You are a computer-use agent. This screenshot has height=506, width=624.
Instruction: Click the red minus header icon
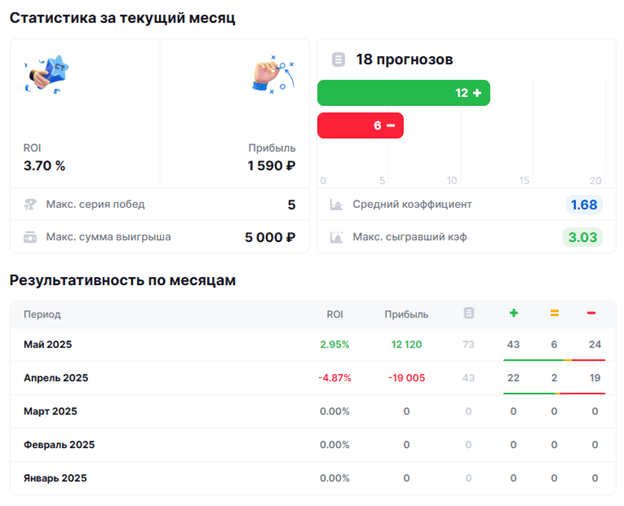click(591, 313)
